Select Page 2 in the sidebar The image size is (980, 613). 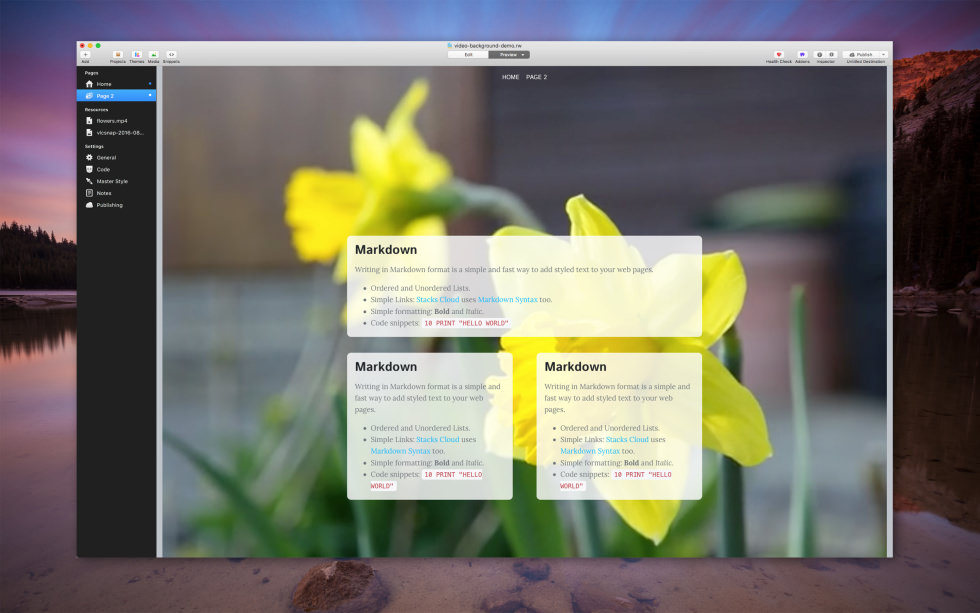(x=116, y=96)
